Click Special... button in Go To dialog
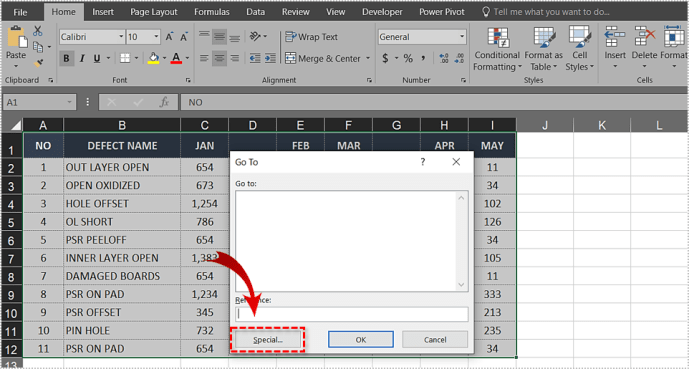The height and width of the screenshot is (369, 689). pyautogui.click(x=268, y=340)
